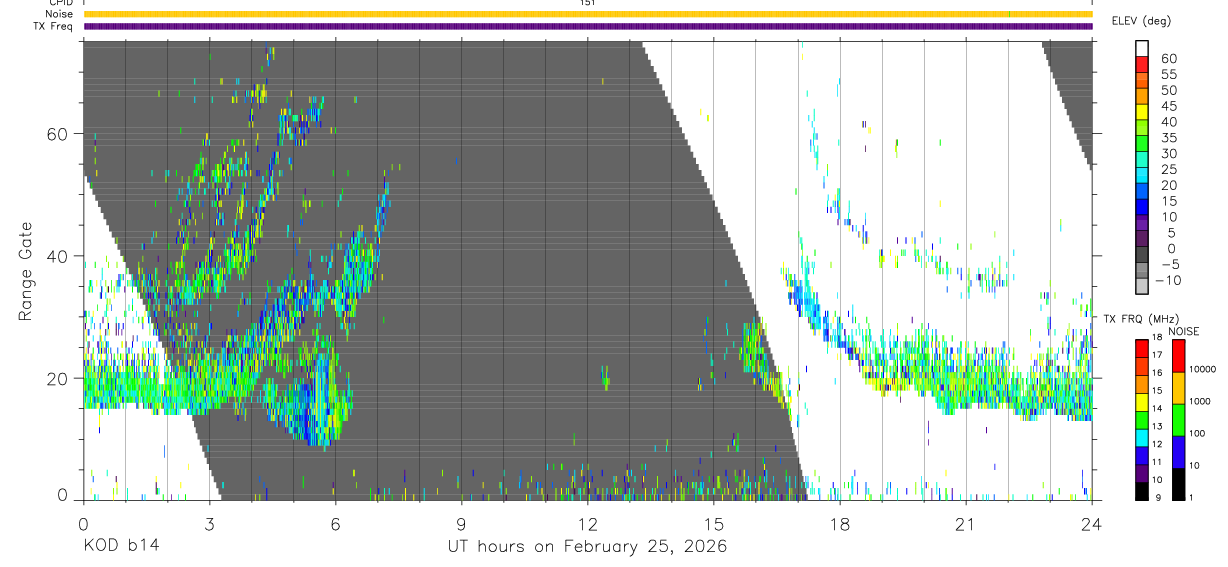Click the 'NOISE' legend title
The image size is (1228, 567).
click(x=1183, y=331)
